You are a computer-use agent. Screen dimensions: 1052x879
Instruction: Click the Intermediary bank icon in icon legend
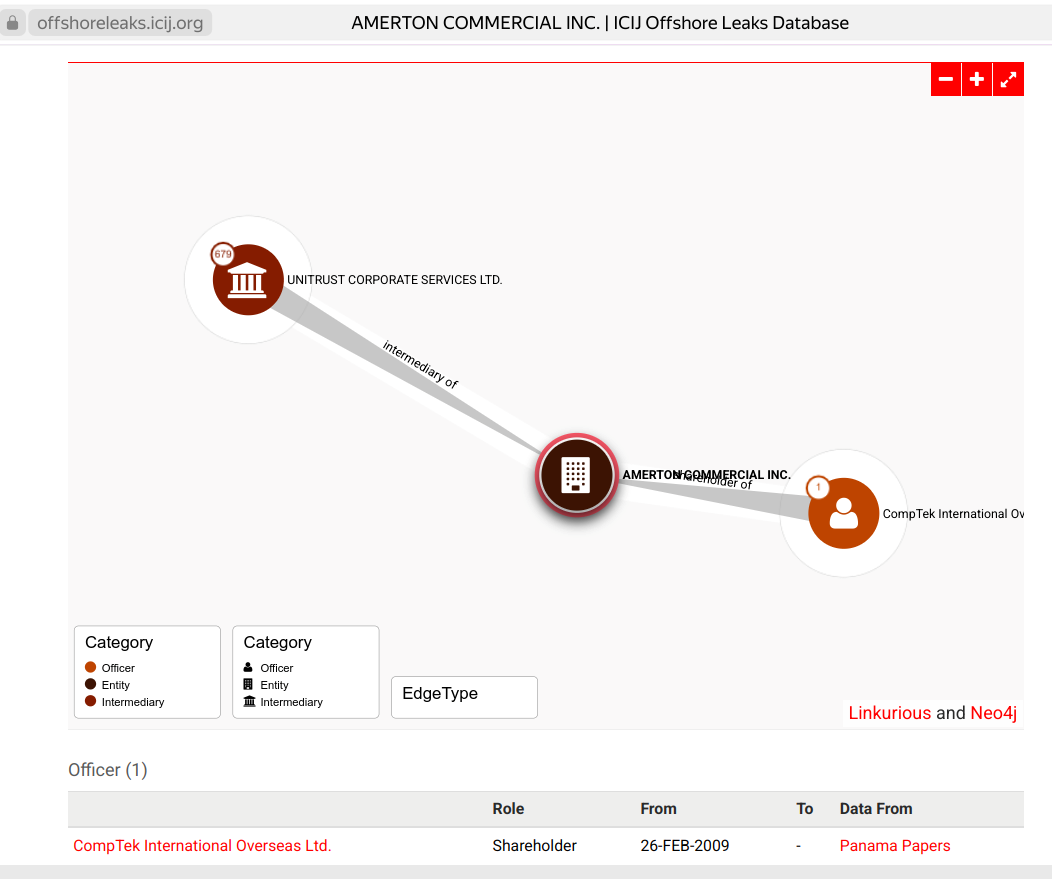[249, 701]
